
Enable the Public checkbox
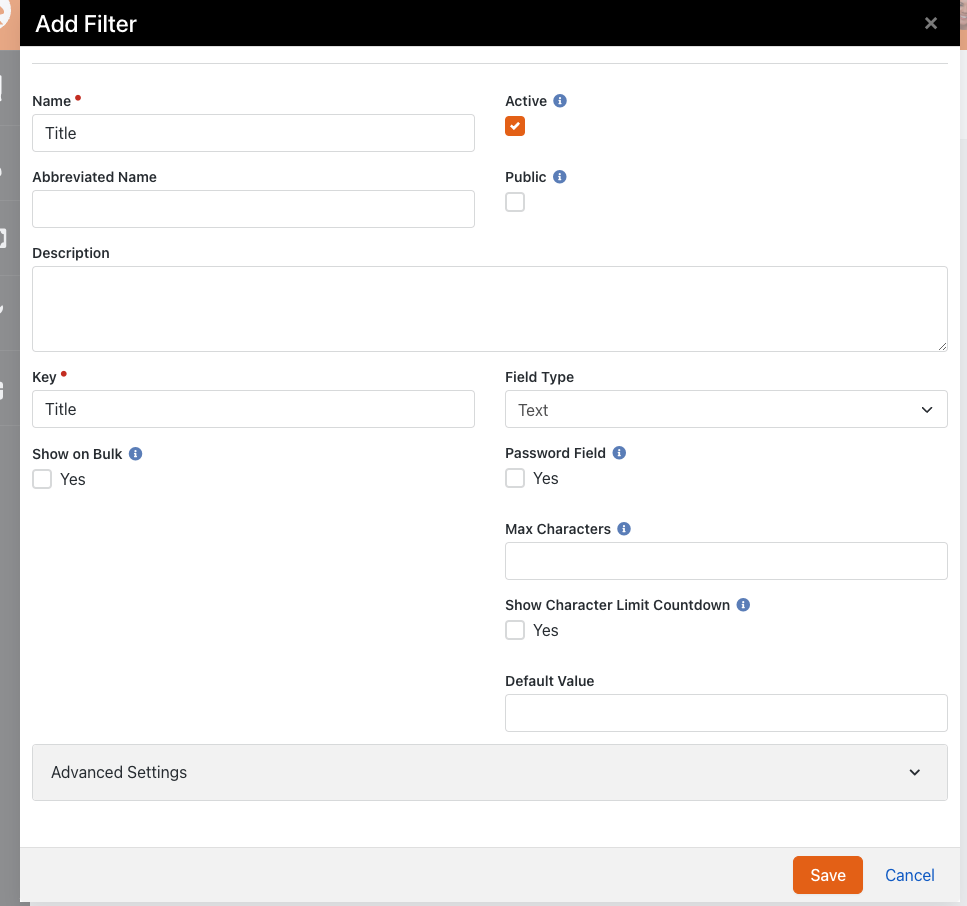point(515,202)
